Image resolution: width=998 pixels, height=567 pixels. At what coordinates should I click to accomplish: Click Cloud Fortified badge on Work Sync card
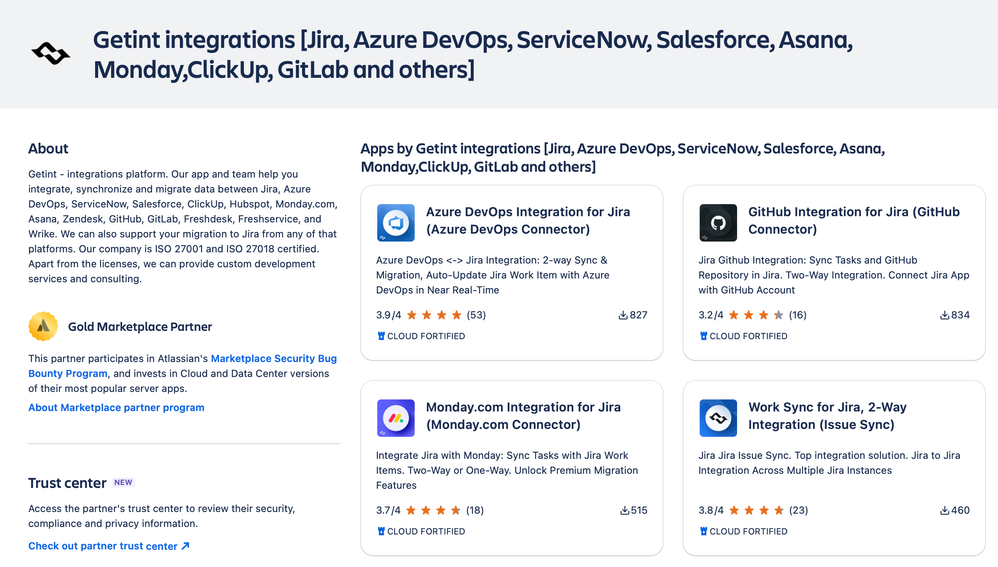[743, 531]
